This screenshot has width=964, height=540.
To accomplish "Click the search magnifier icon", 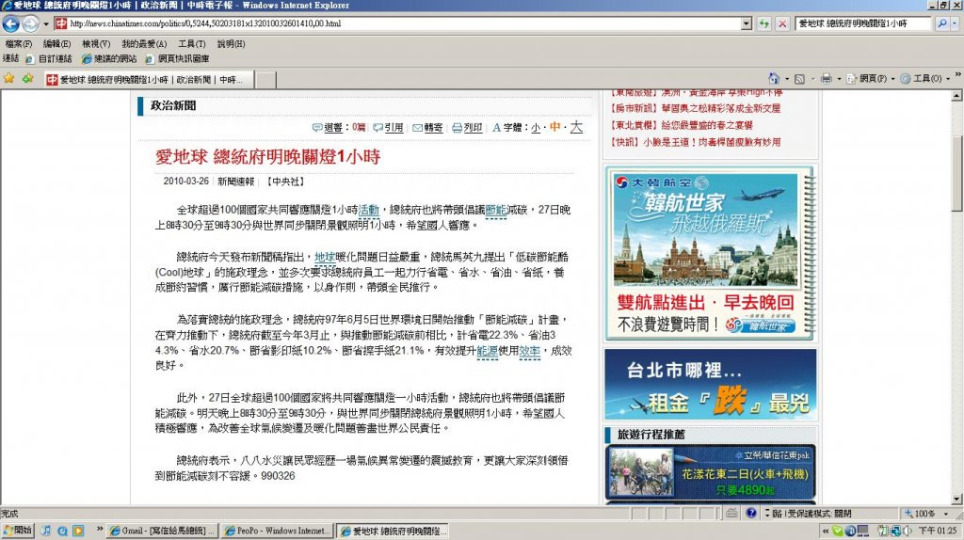I will point(942,24).
